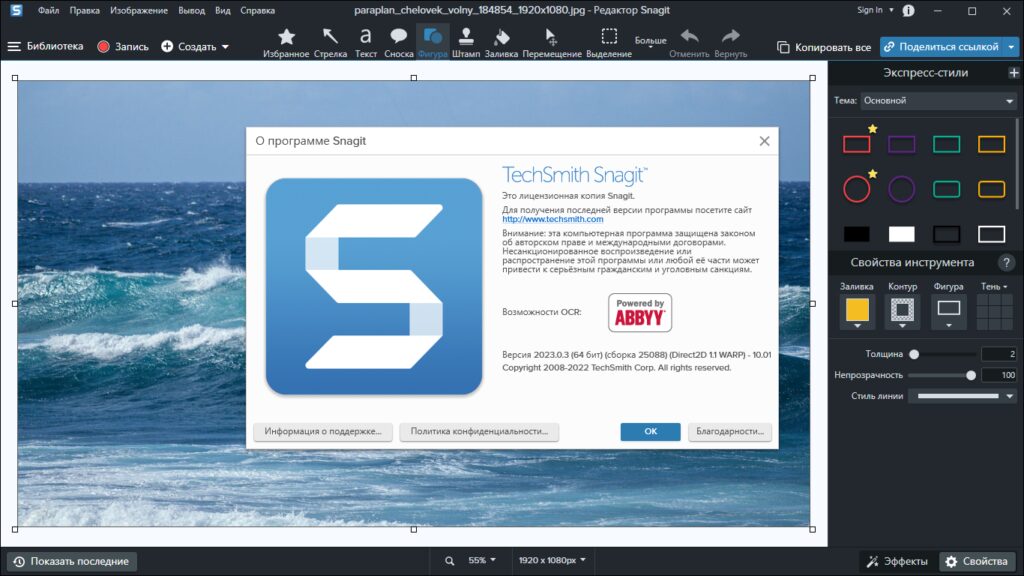This screenshot has width=1024, height=576.
Task: Open the Theme (Тема) dropdown
Action: click(938, 100)
